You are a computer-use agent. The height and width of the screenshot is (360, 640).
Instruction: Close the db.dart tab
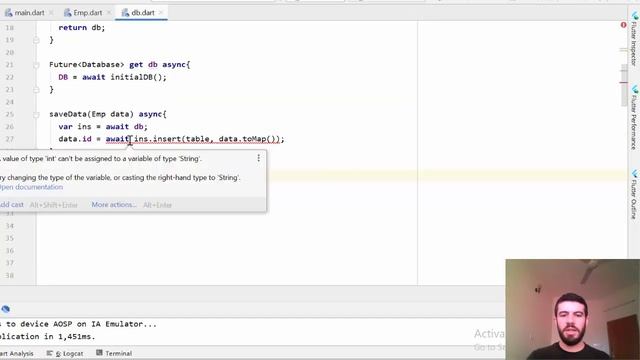pyautogui.click(x=161, y=13)
